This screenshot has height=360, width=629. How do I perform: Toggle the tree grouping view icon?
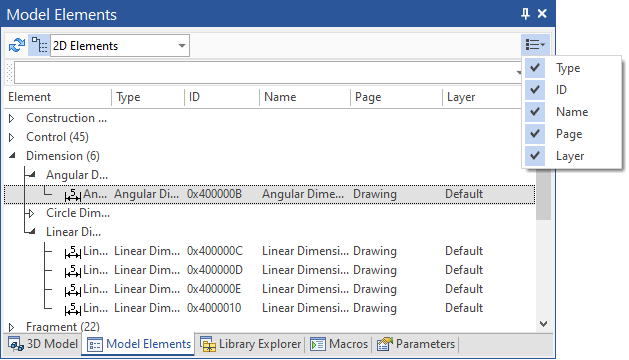[39, 45]
